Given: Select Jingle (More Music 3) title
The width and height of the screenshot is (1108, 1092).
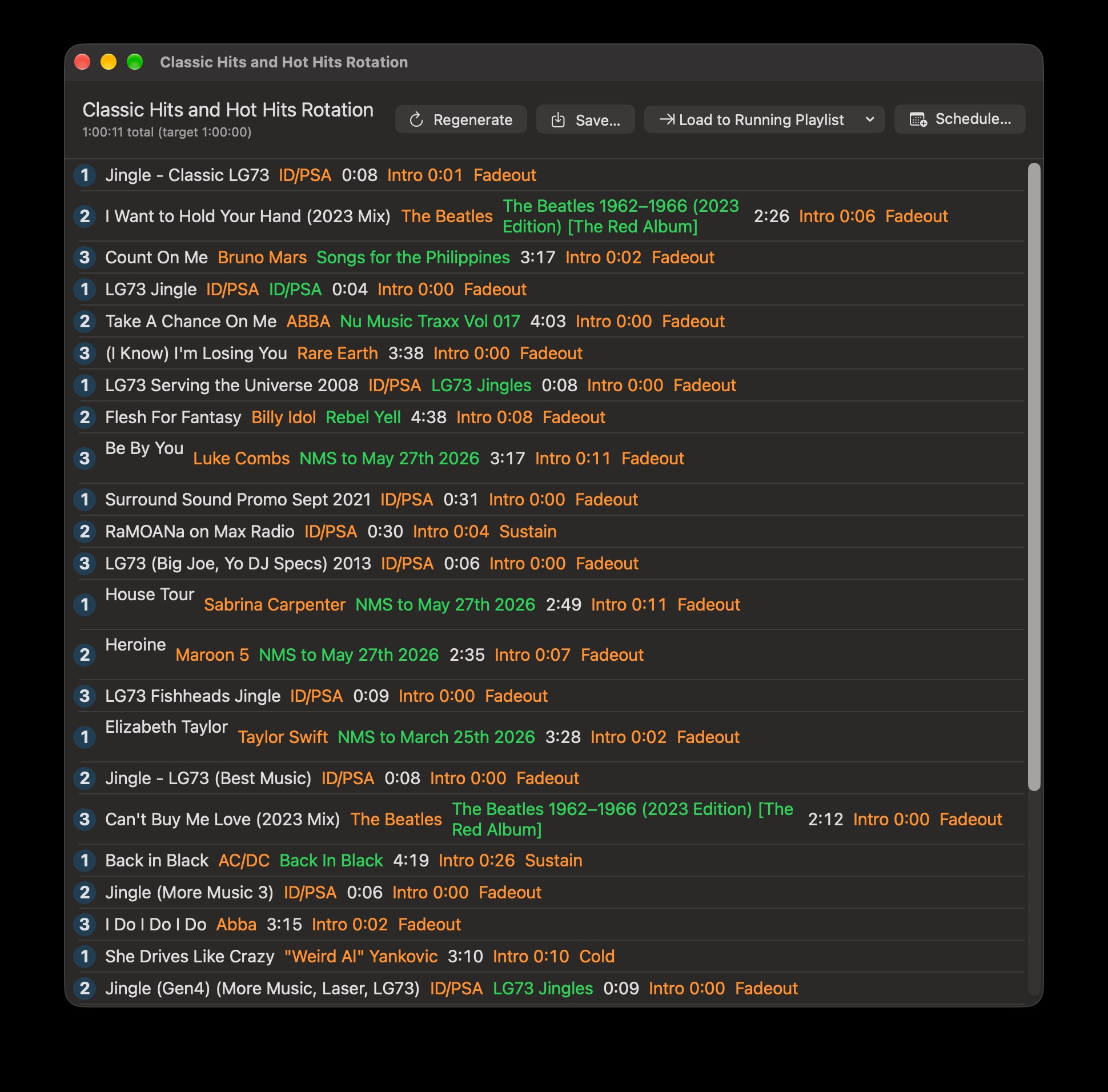Looking at the screenshot, I should tap(189, 893).
